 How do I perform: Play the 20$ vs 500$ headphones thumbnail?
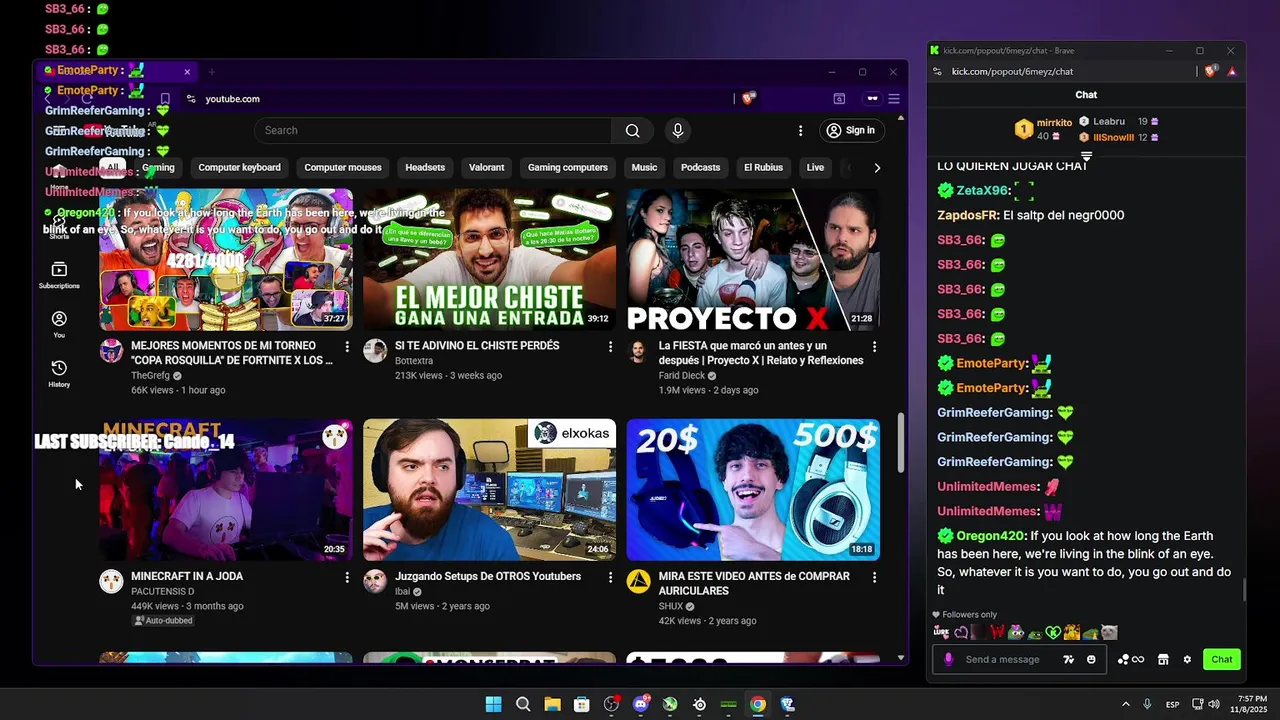coord(753,490)
